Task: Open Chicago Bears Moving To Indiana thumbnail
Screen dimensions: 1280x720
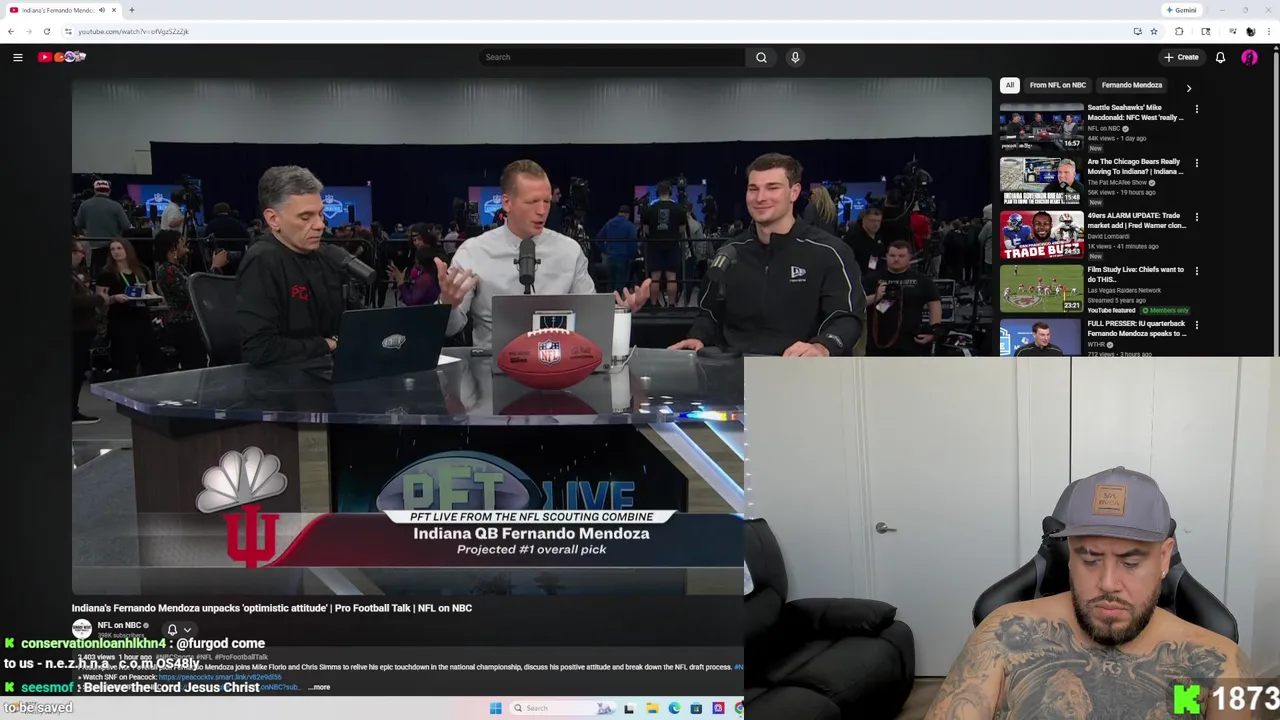Action: tap(1041, 180)
